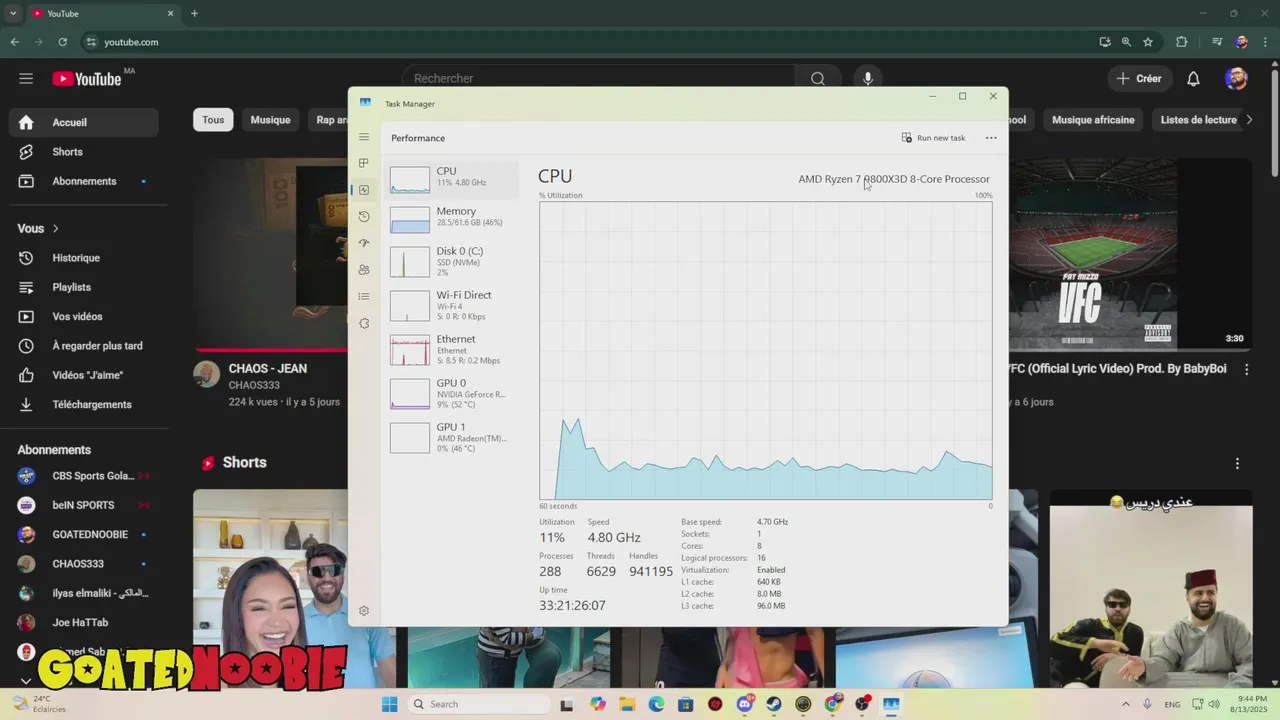
Task: Click the 4.80 GHz speed value
Action: (x=614, y=537)
